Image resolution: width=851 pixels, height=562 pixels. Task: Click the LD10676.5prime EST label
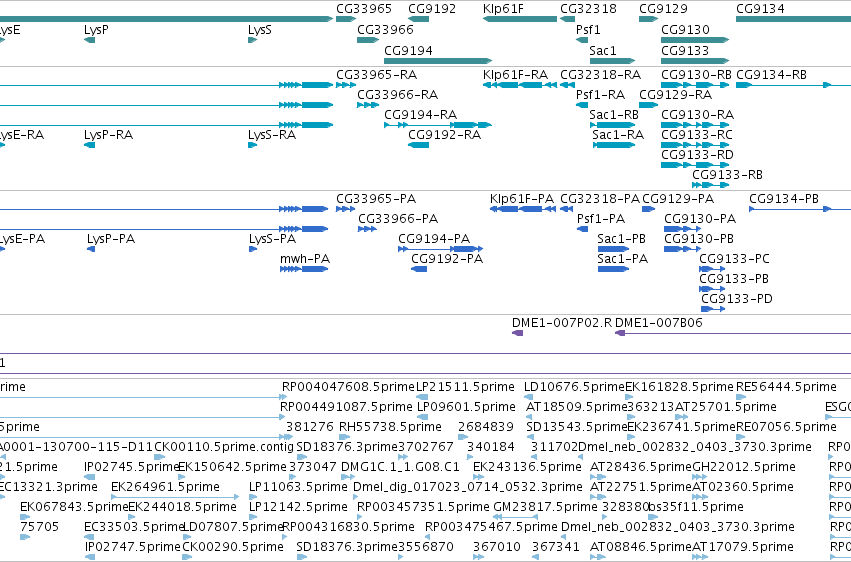(574, 387)
